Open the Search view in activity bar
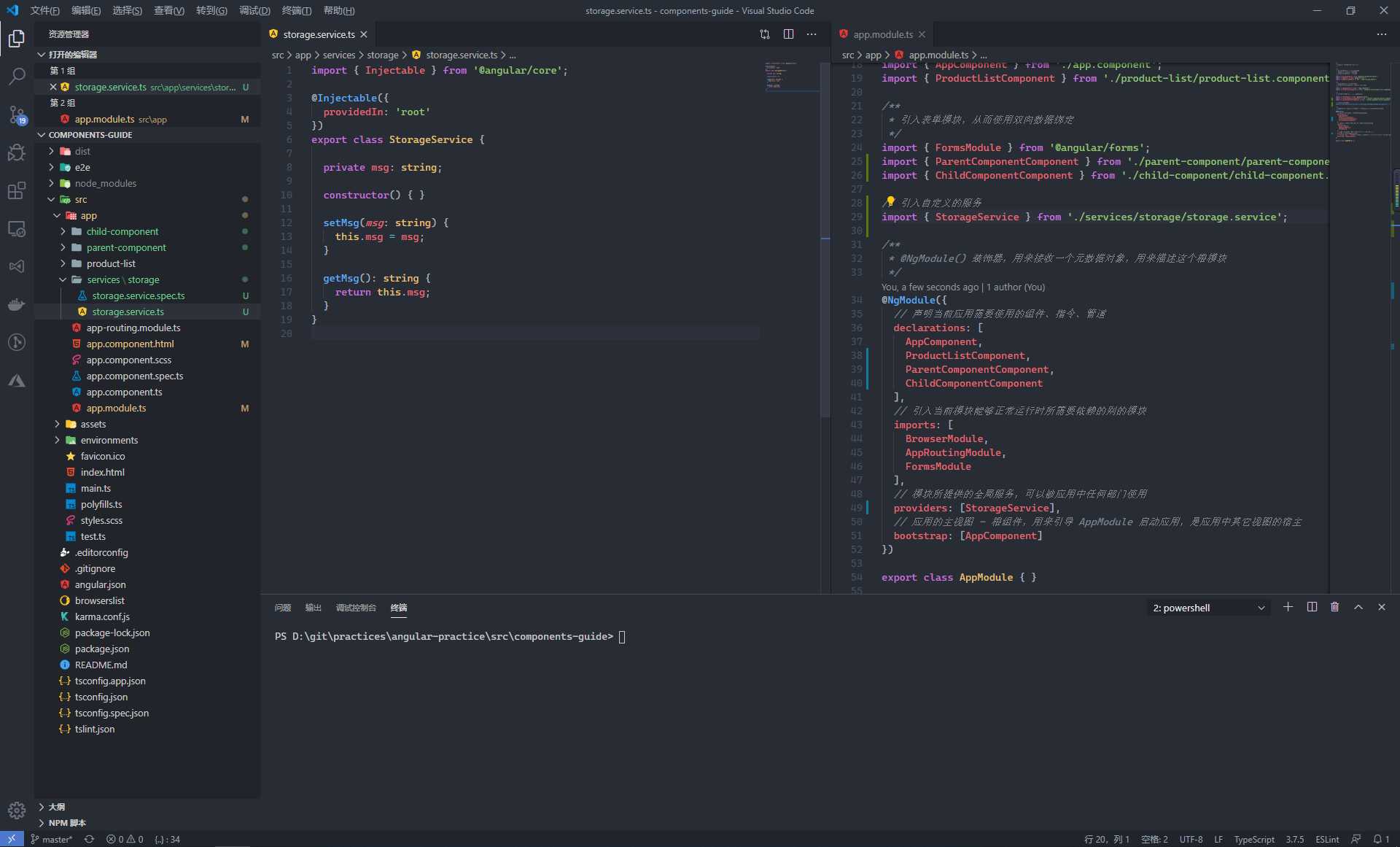The width and height of the screenshot is (1400, 847). tap(17, 76)
